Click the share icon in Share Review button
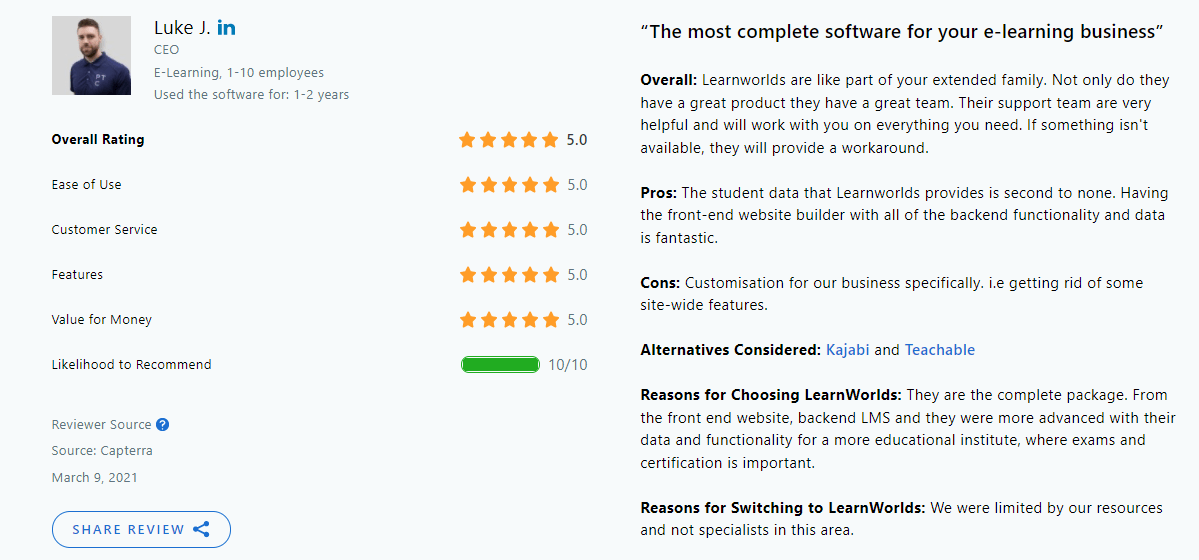1199x560 pixels. point(201,529)
